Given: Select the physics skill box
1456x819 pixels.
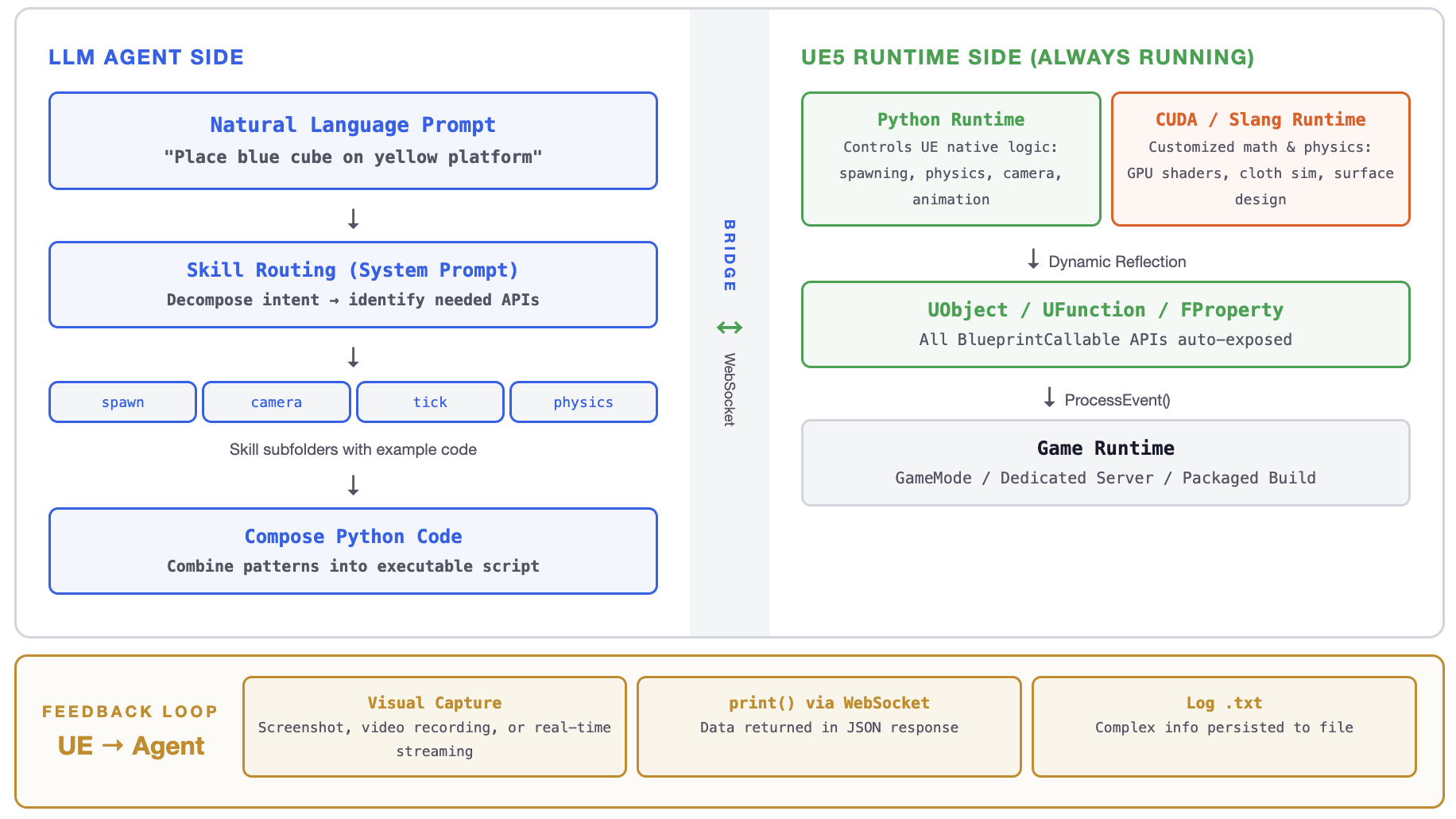Looking at the screenshot, I should 583,402.
